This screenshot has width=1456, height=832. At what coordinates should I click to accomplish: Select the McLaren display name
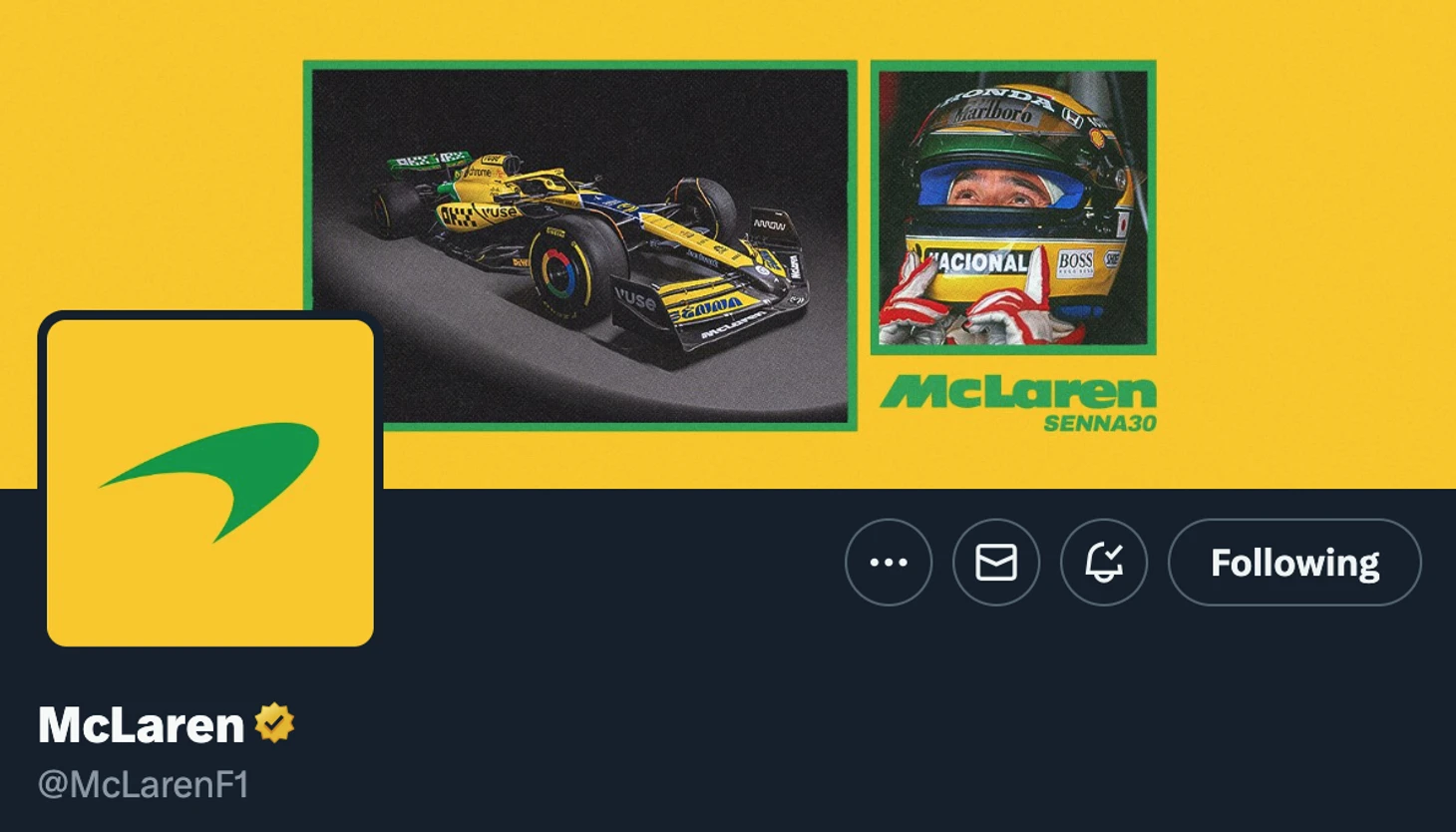click(141, 725)
